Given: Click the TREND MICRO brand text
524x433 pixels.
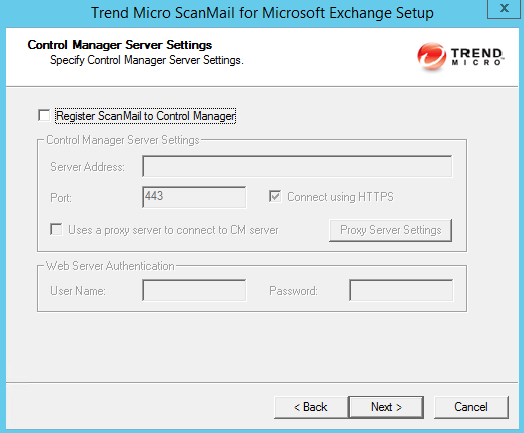Looking at the screenshot, I should 477,57.
